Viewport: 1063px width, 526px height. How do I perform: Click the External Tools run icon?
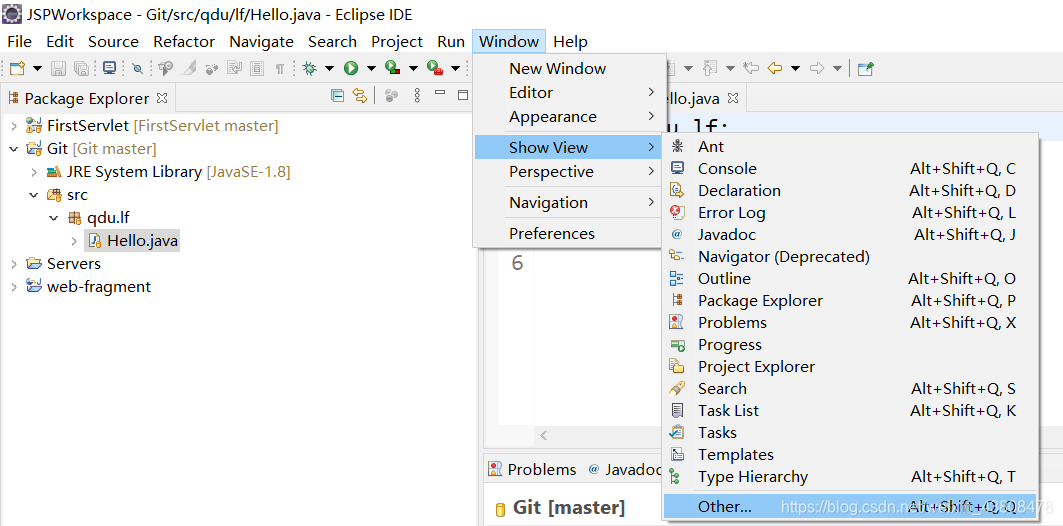click(435, 68)
